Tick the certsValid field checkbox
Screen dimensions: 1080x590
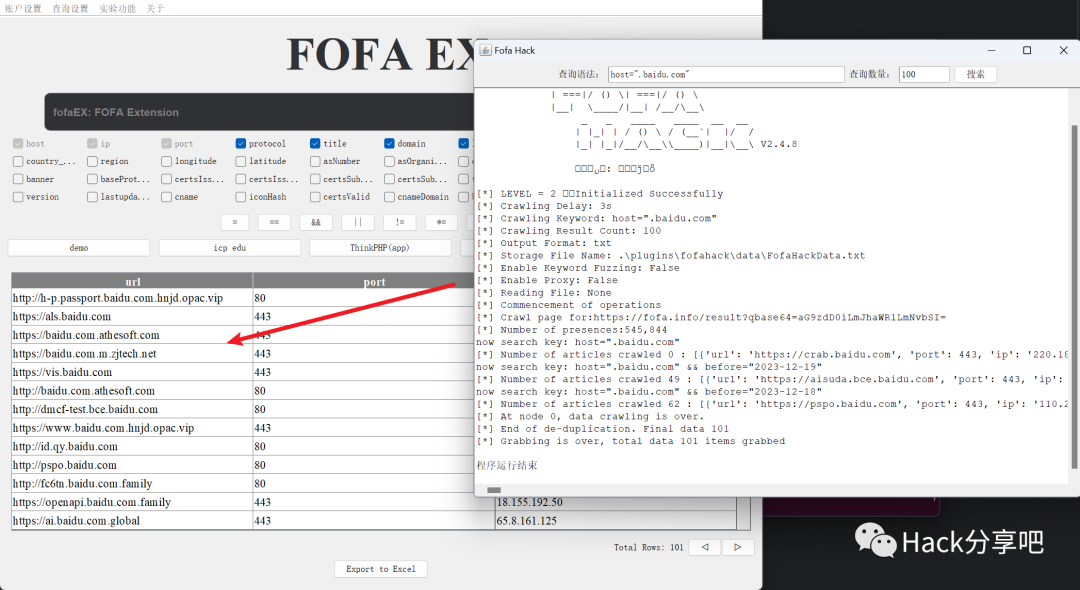click(x=315, y=197)
